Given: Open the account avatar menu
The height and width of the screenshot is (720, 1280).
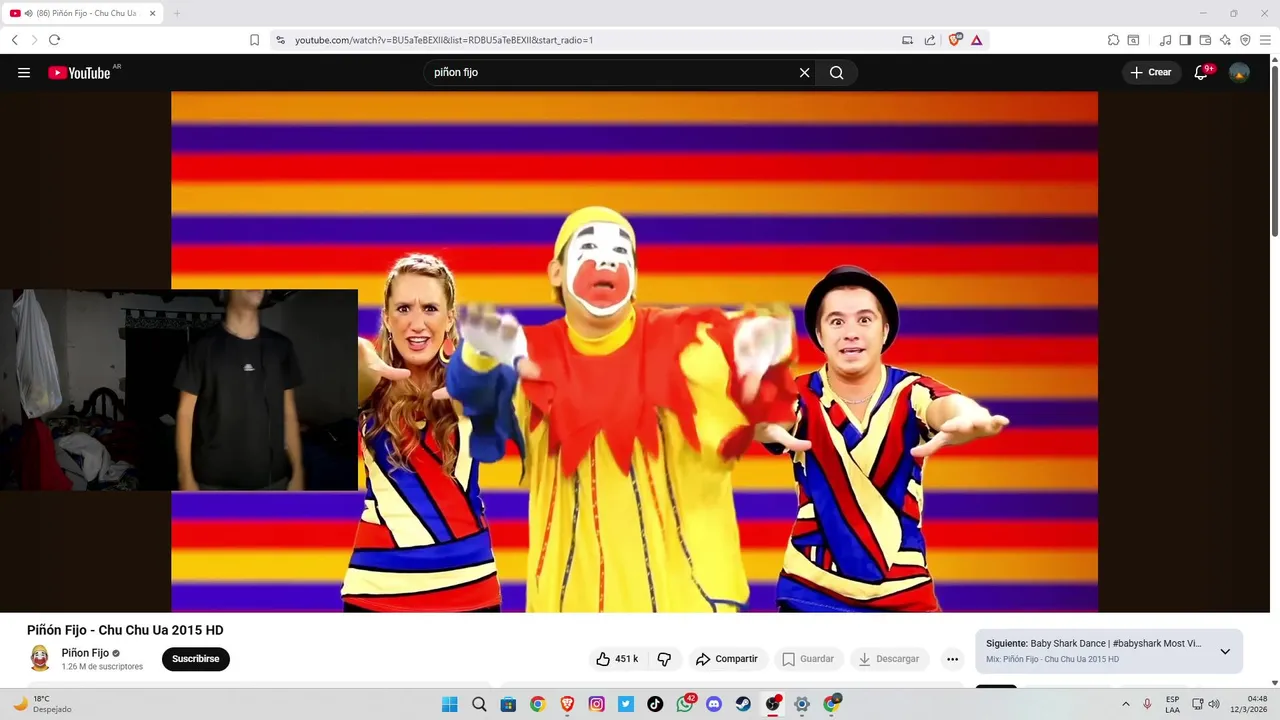Looking at the screenshot, I should point(1239,72).
